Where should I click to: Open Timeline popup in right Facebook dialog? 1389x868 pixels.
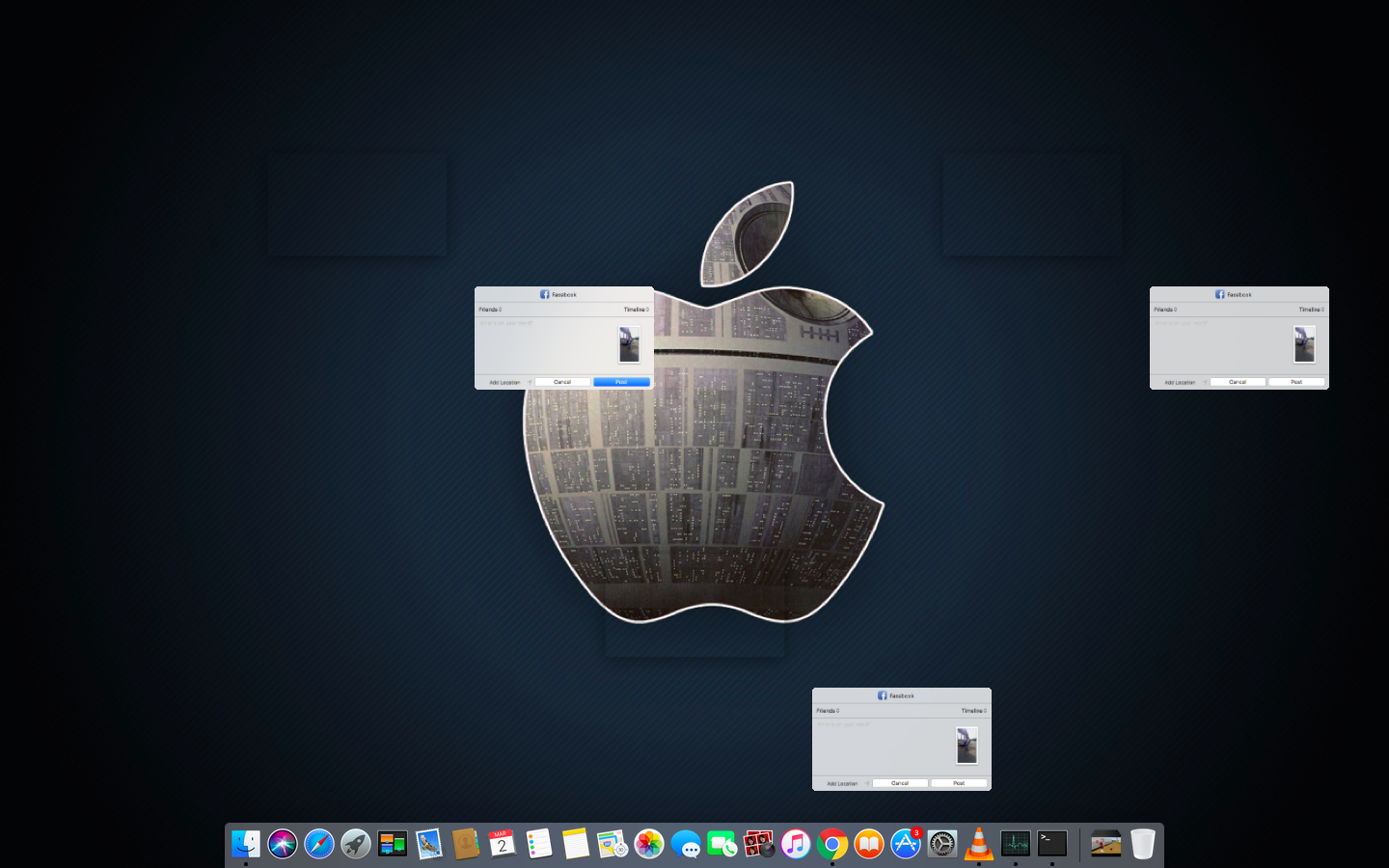pos(1312,310)
